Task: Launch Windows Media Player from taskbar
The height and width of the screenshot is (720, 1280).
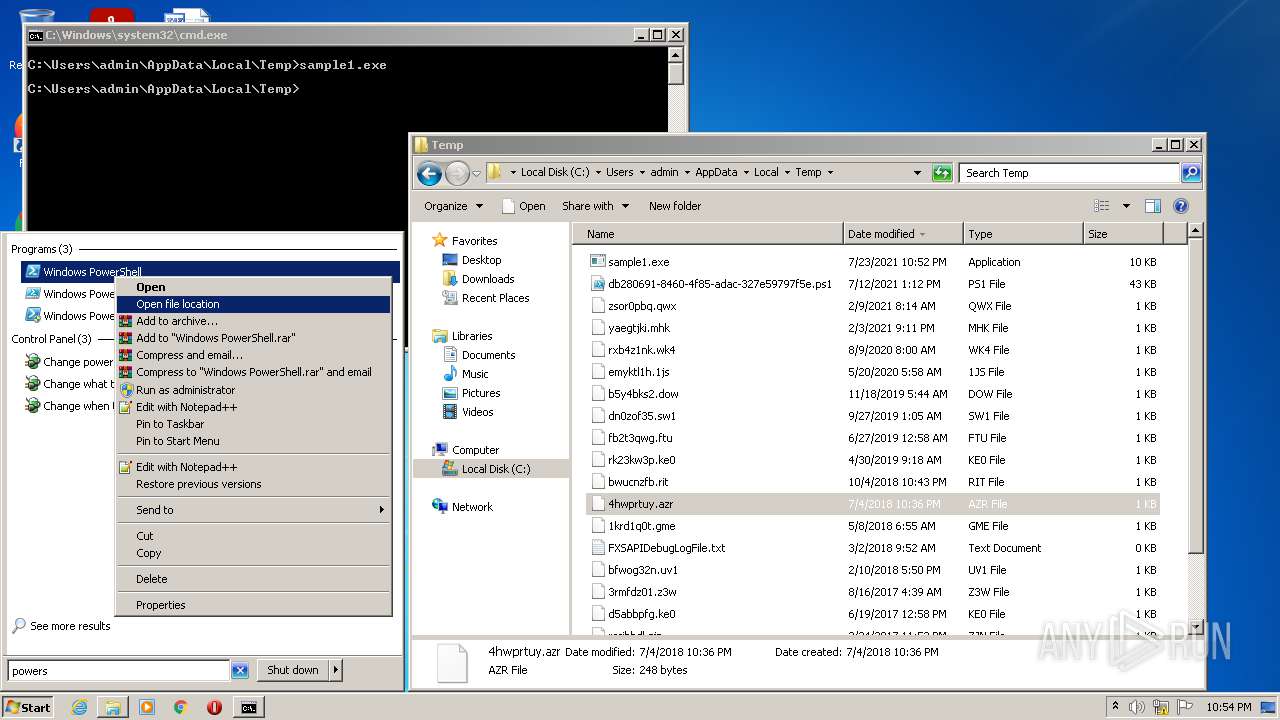Action: point(147,707)
